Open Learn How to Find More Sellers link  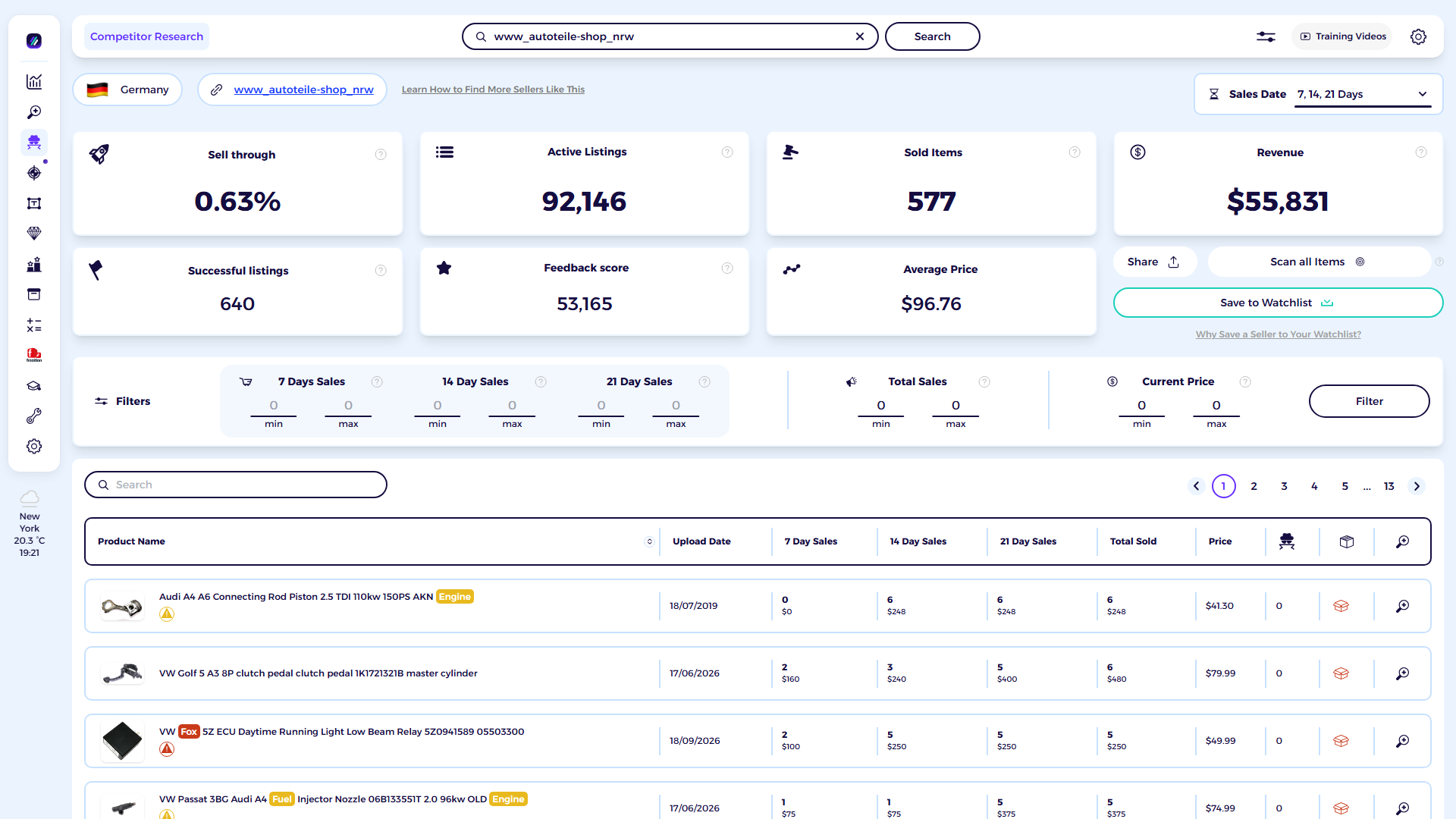(493, 89)
